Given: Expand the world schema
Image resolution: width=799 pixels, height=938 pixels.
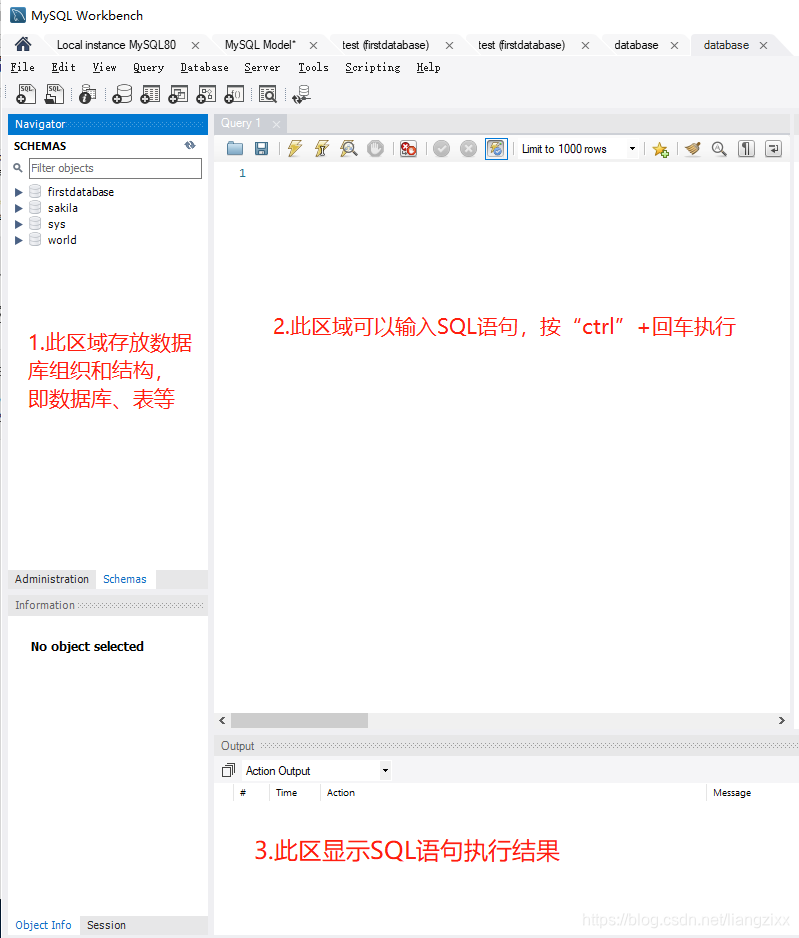Looking at the screenshot, I should (19, 240).
